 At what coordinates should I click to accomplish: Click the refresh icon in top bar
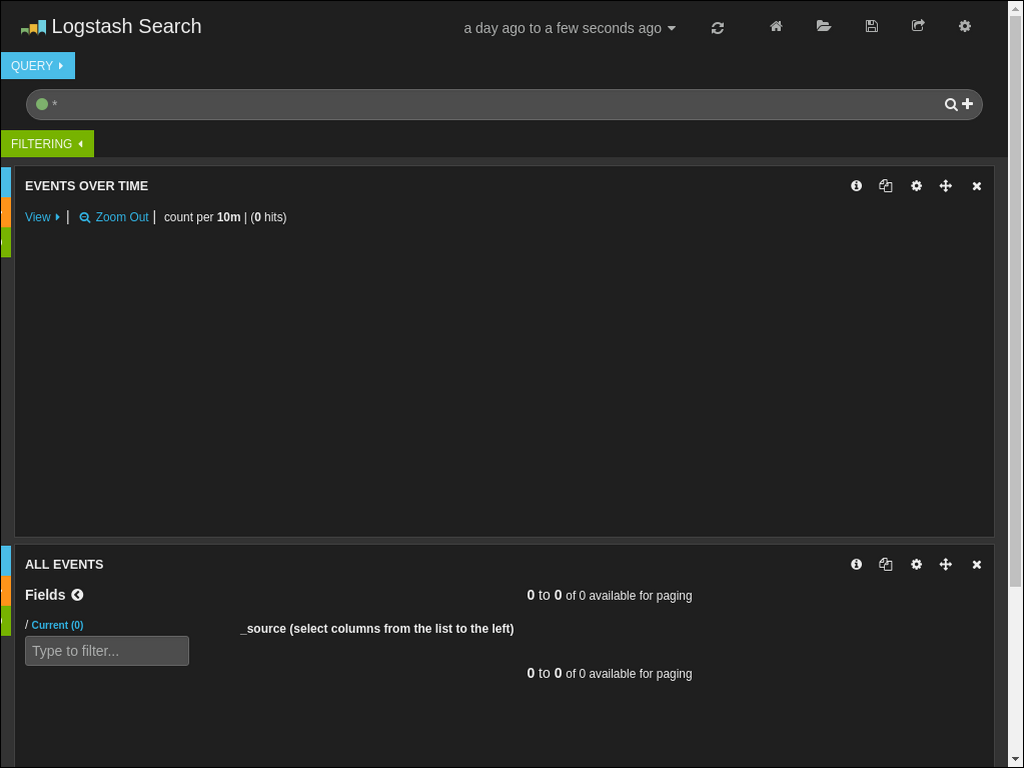717,28
